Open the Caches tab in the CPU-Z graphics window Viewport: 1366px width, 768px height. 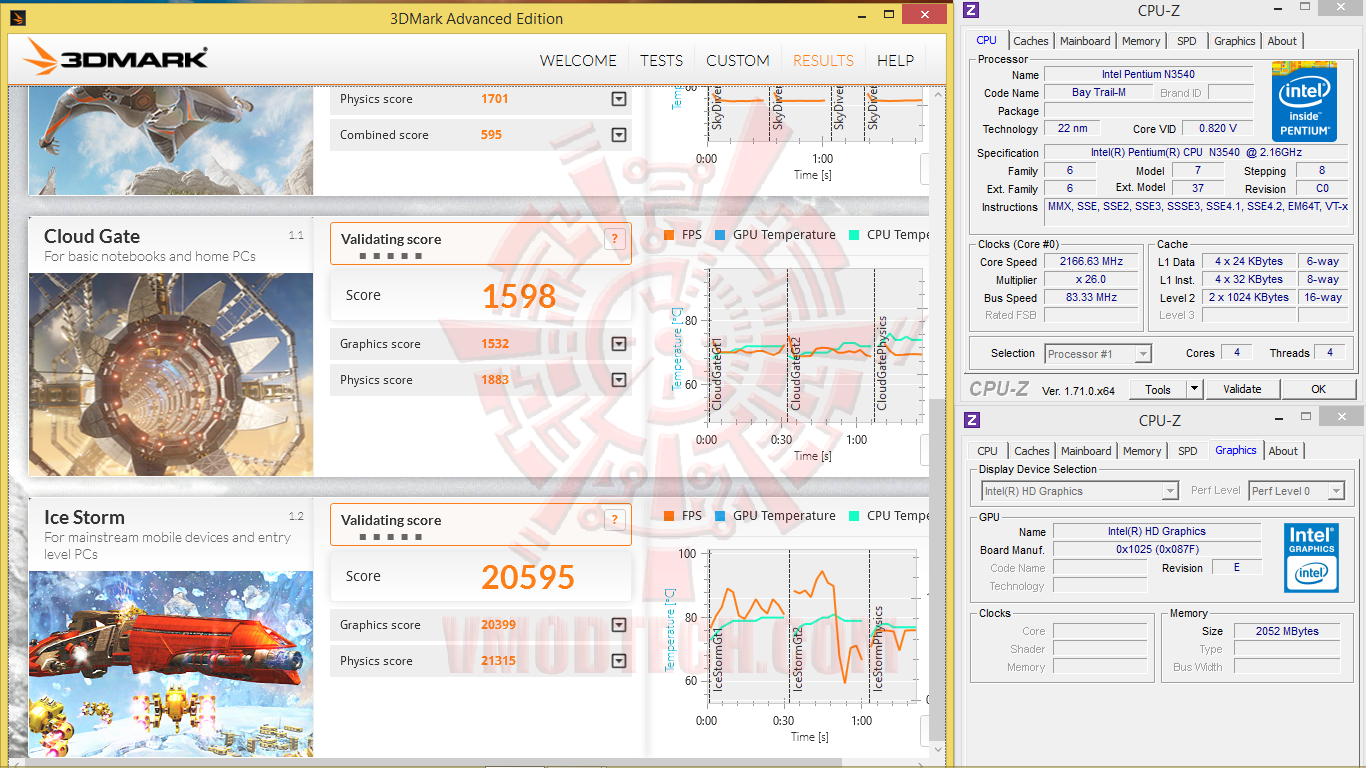pos(1032,451)
